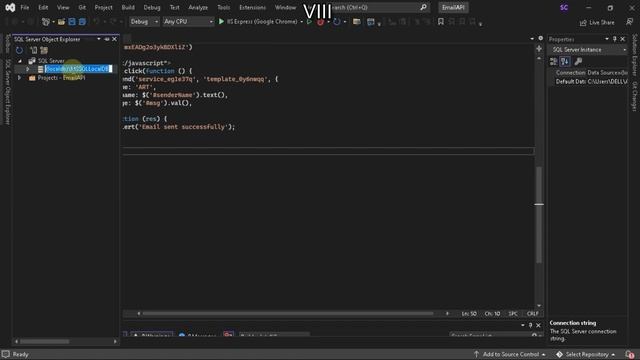Viewport: 640px width, 360px height.
Task: Switch Properties to Alphabetical sort
Action: point(565,62)
